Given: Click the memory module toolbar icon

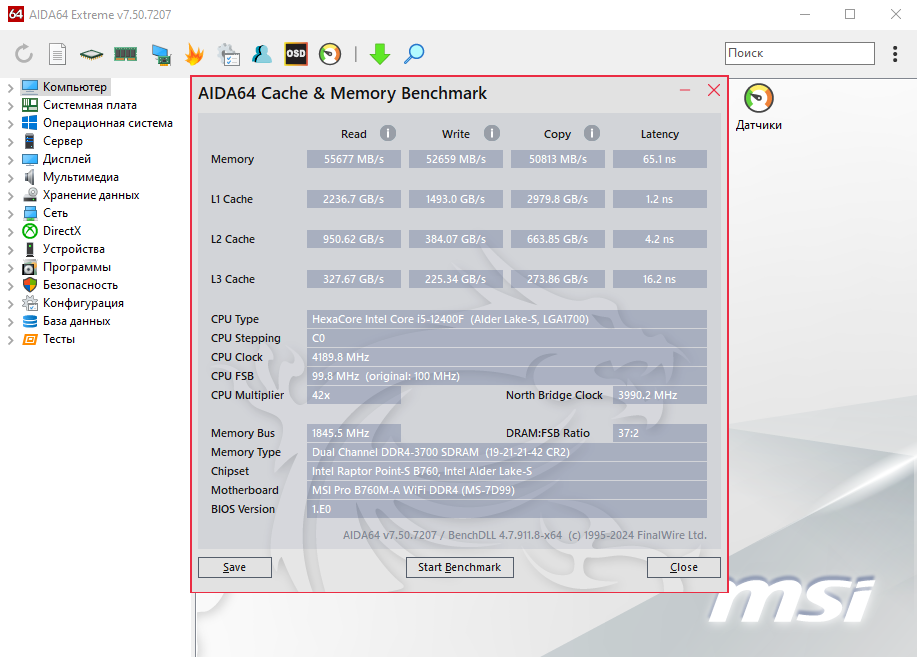Looking at the screenshot, I should [125, 54].
